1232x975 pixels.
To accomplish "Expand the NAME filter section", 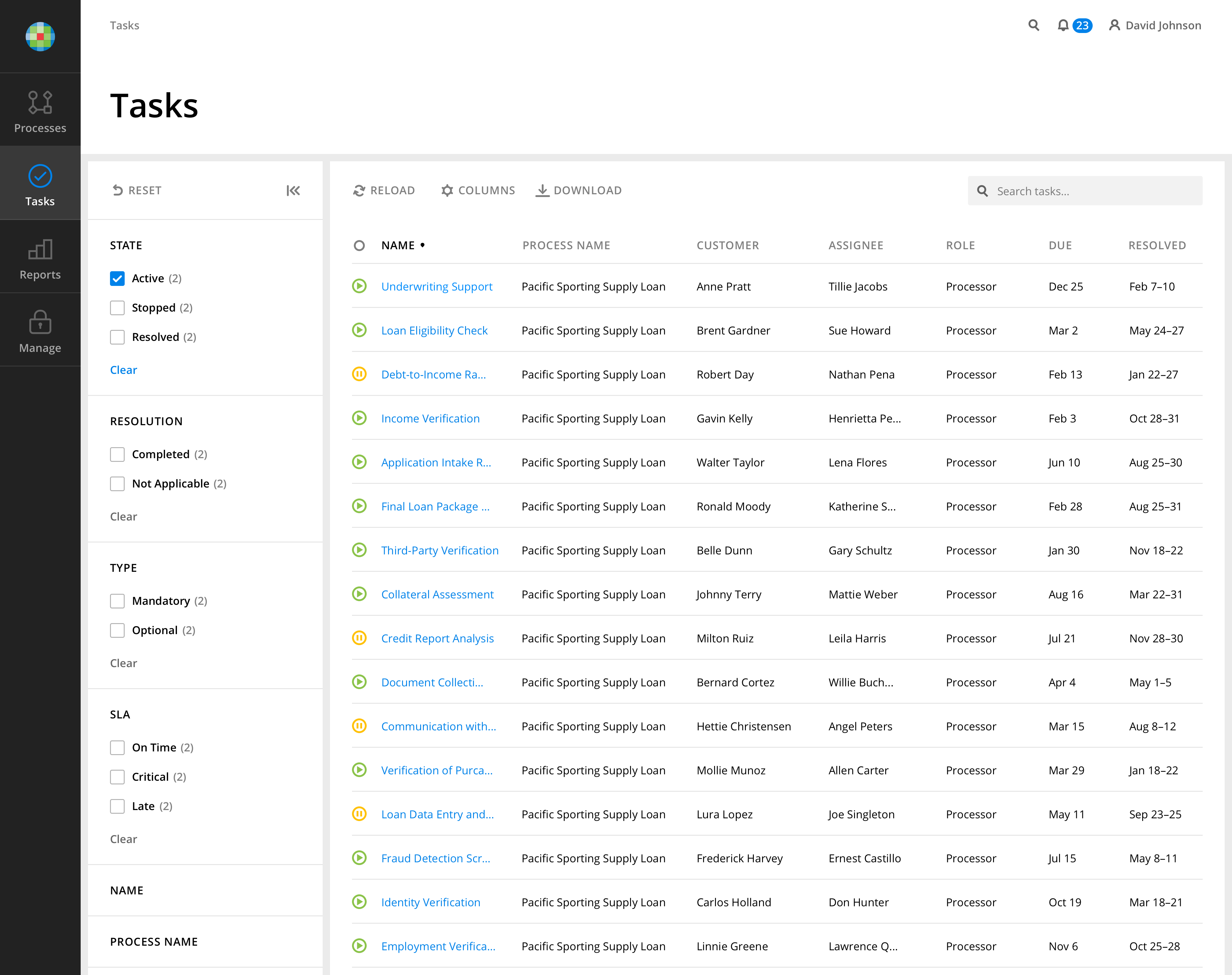I will [127, 890].
